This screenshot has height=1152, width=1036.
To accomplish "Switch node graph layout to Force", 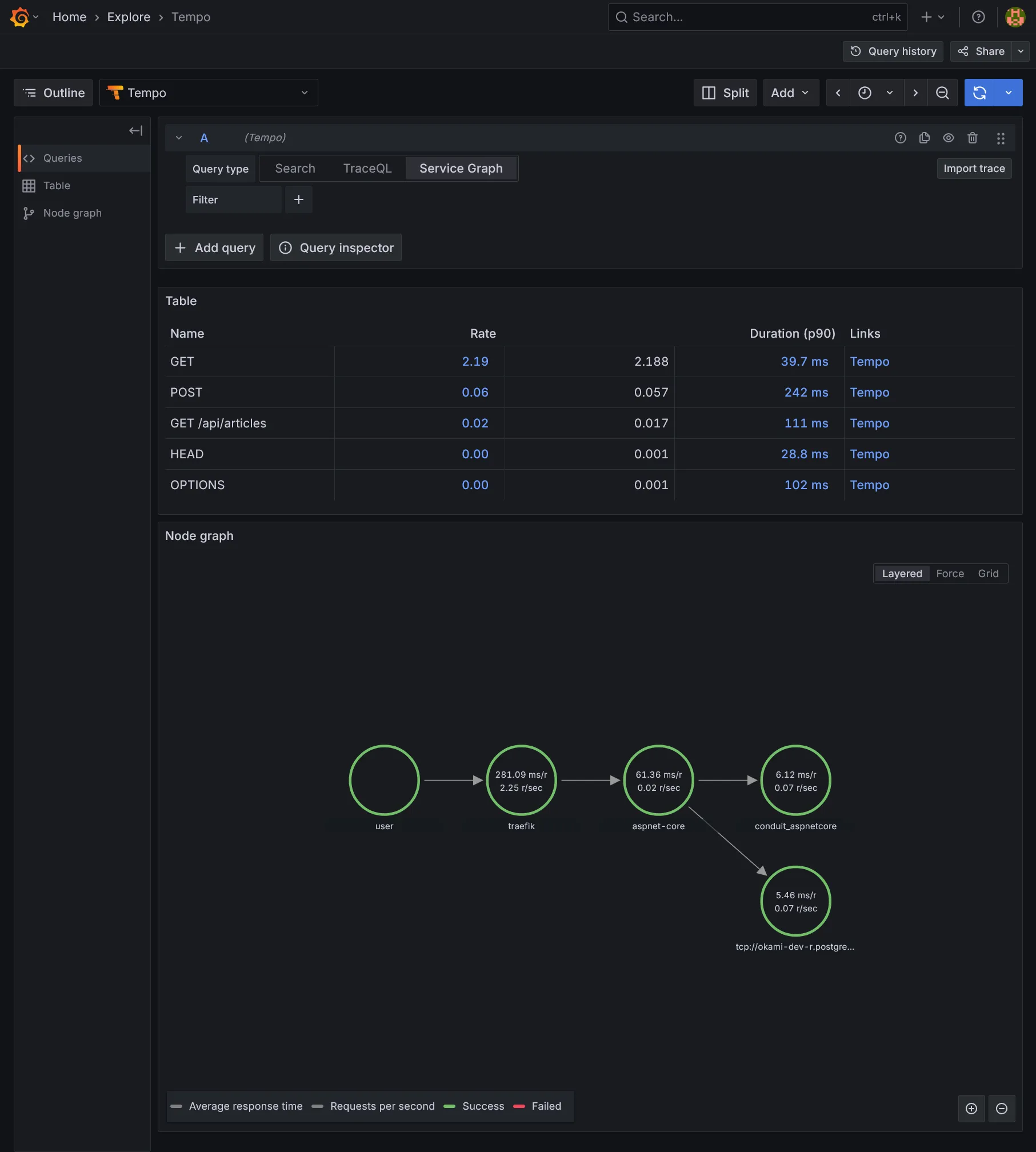I will [x=950, y=573].
